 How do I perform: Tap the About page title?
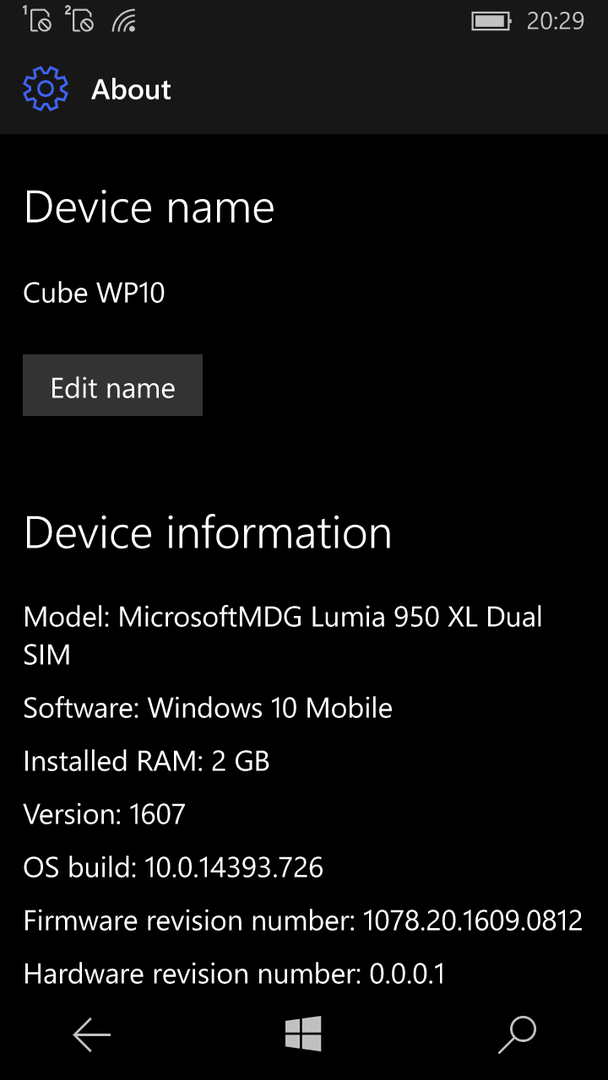point(131,90)
